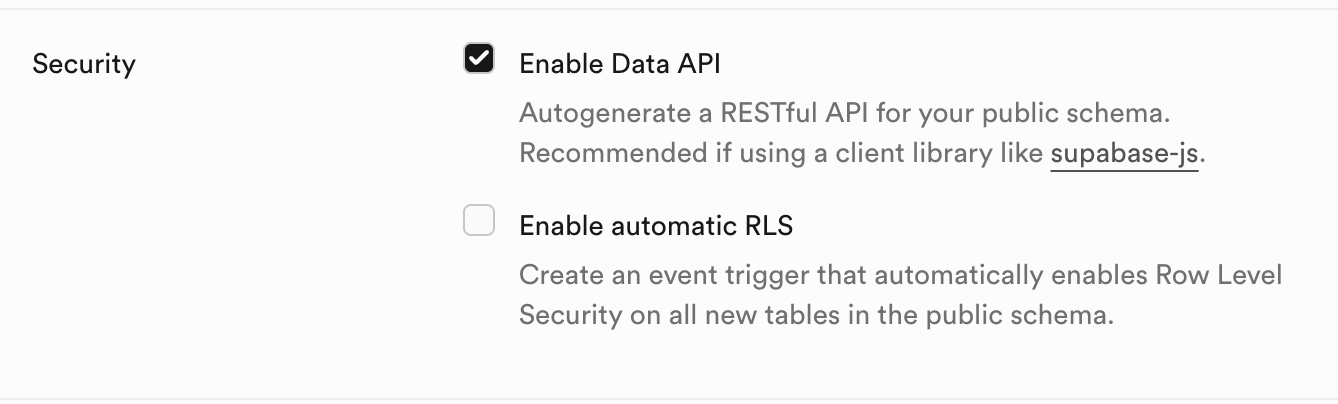
Task: Click the Security section heading
Action: click(84, 64)
